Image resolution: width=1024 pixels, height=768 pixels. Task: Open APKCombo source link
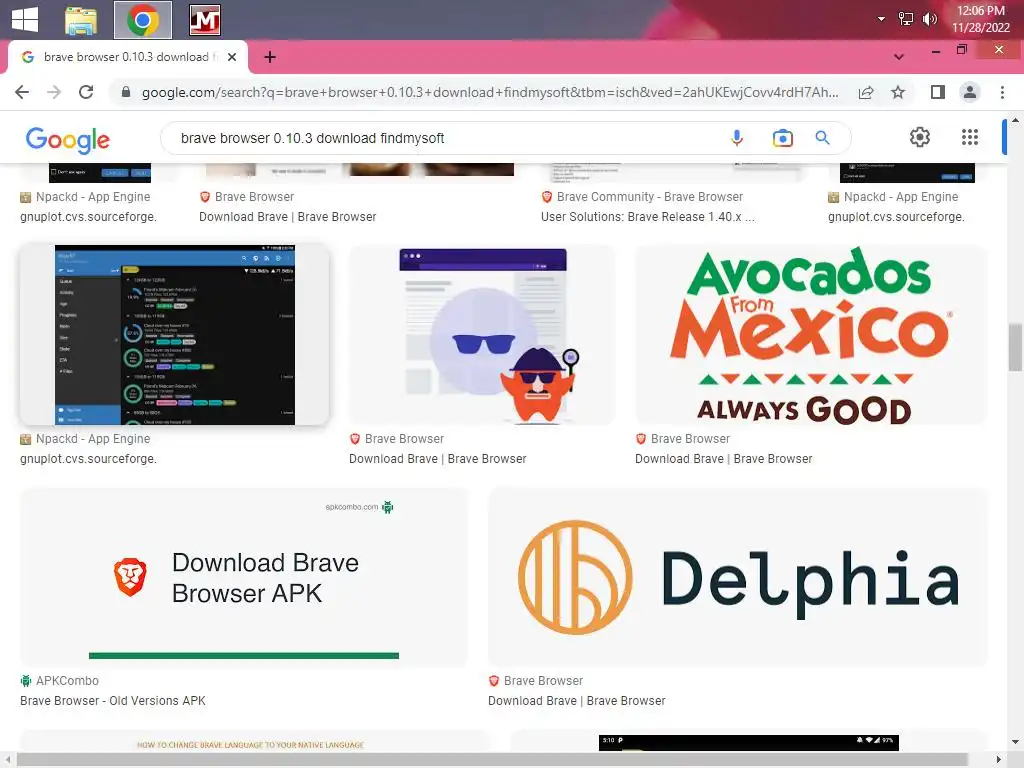click(x=59, y=680)
